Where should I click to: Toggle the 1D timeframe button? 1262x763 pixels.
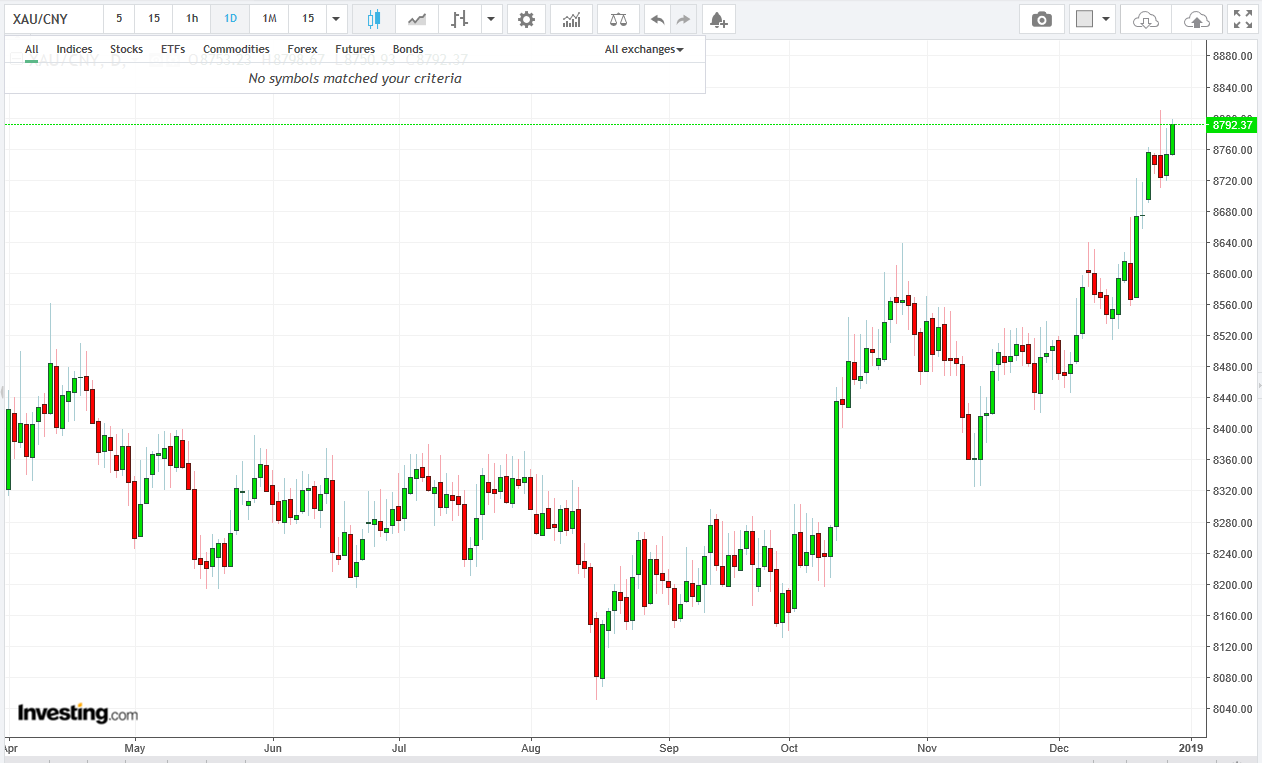point(230,19)
